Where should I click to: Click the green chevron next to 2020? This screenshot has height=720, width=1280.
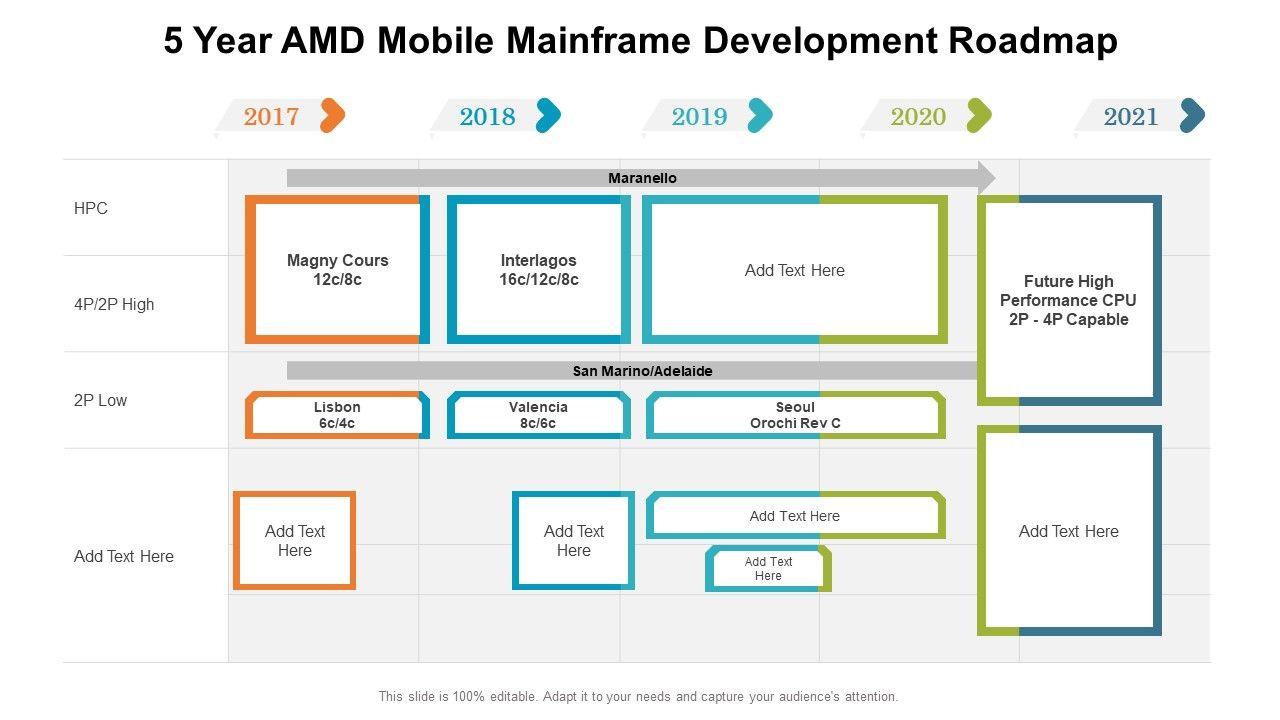pyautogui.click(x=979, y=116)
